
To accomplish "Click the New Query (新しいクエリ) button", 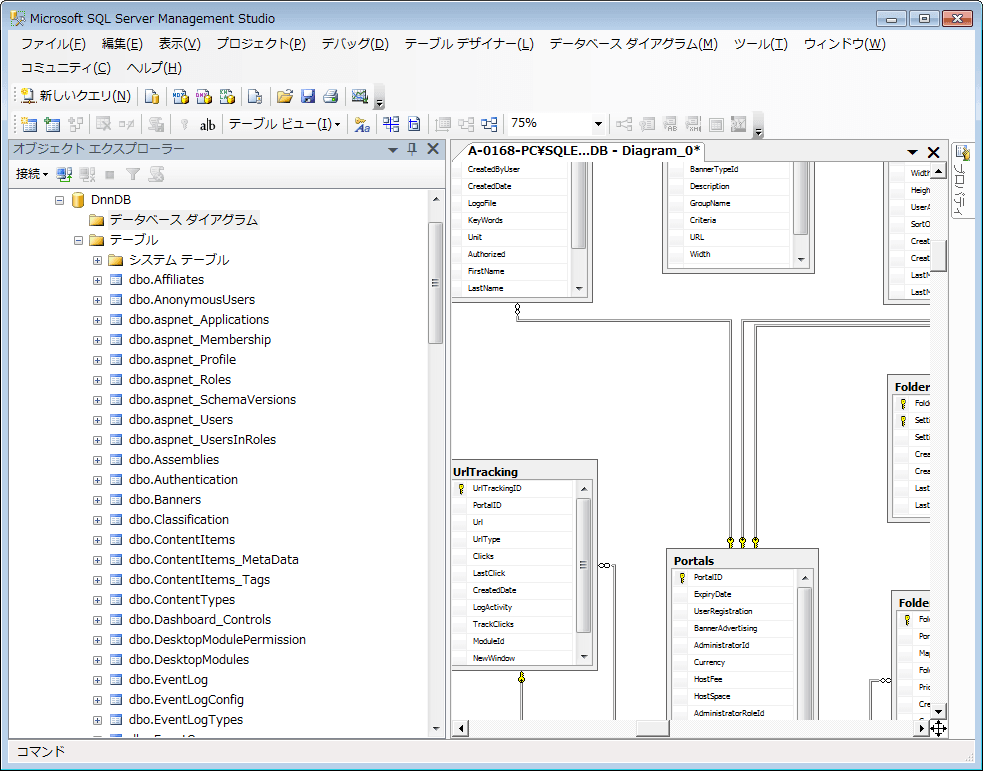I will coord(75,96).
